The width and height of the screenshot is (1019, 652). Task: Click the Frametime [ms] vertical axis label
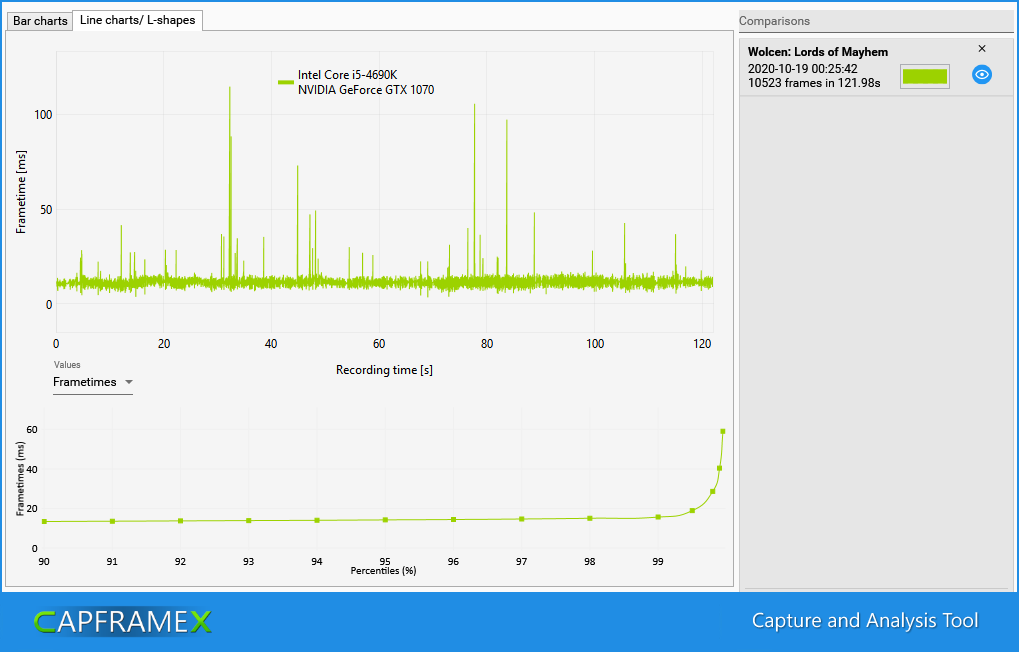pyautogui.click(x=21, y=192)
